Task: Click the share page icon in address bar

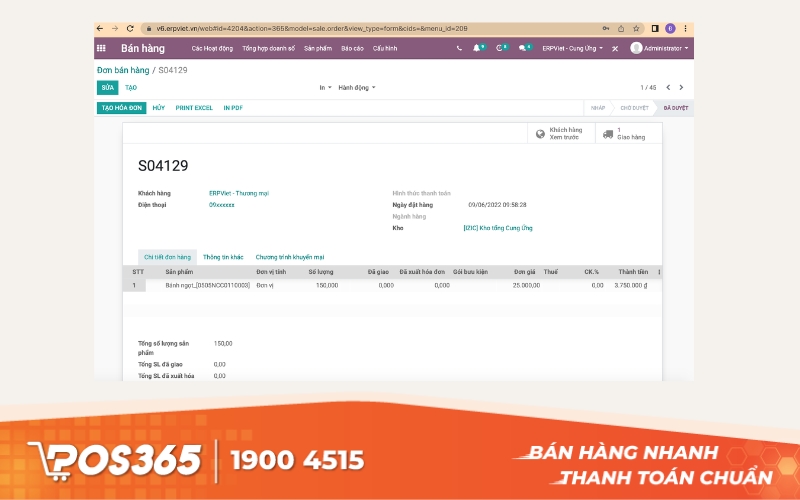Action: pyautogui.click(x=621, y=29)
